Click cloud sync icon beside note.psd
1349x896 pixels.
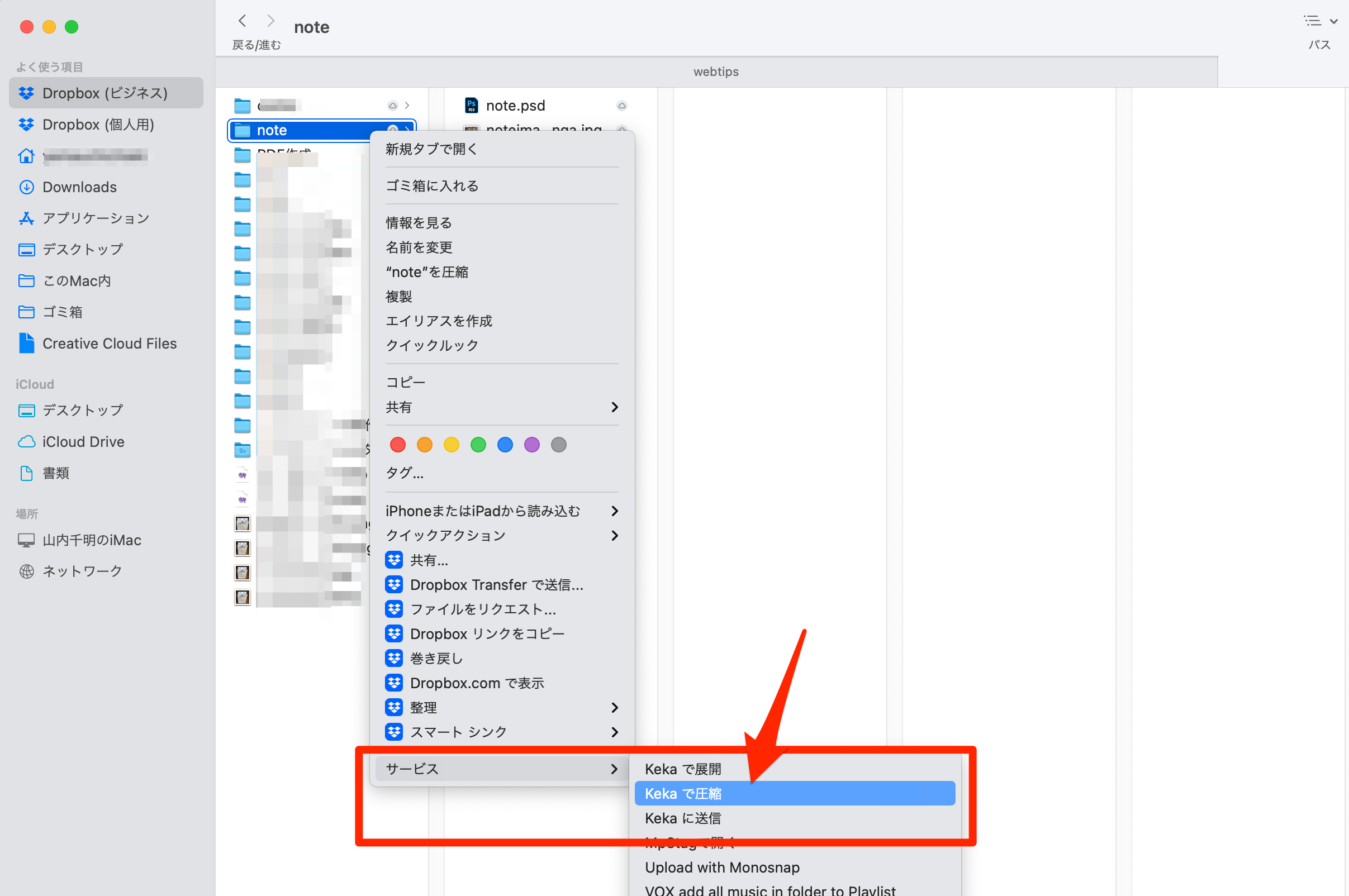pos(622,106)
